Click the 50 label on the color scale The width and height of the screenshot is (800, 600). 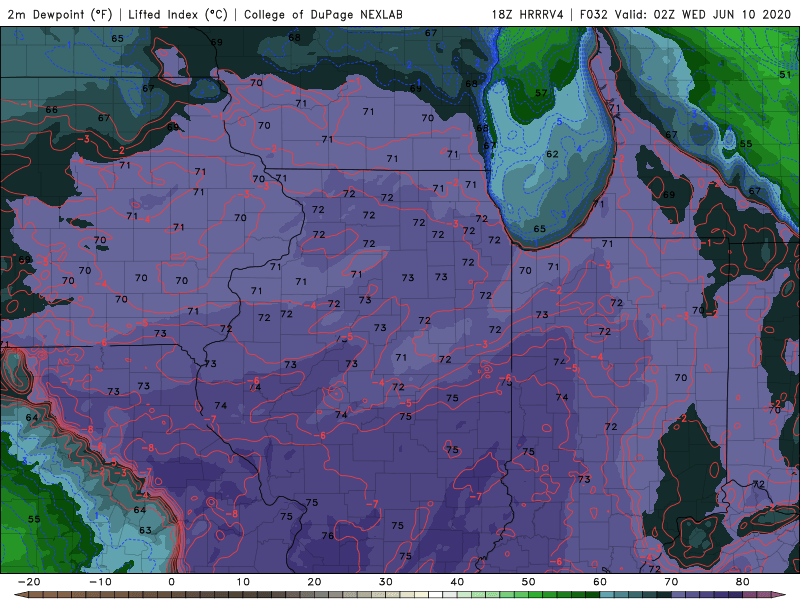[529, 582]
